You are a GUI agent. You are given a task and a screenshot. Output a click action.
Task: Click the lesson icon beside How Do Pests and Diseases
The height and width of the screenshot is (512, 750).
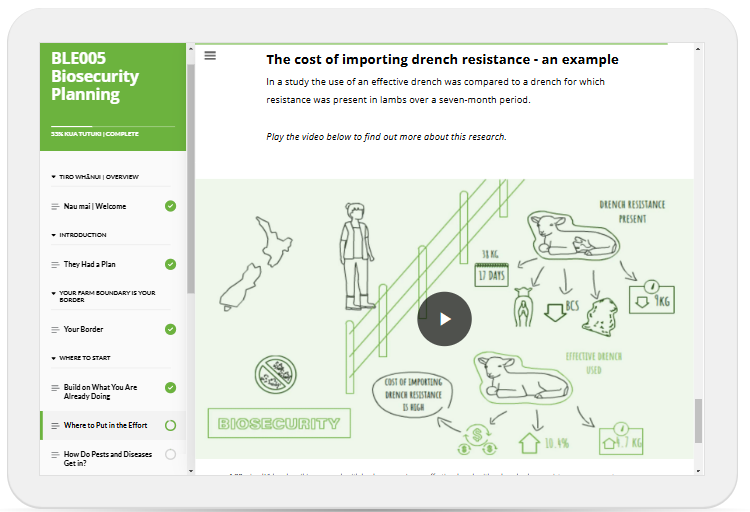pyautogui.click(x=55, y=455)
